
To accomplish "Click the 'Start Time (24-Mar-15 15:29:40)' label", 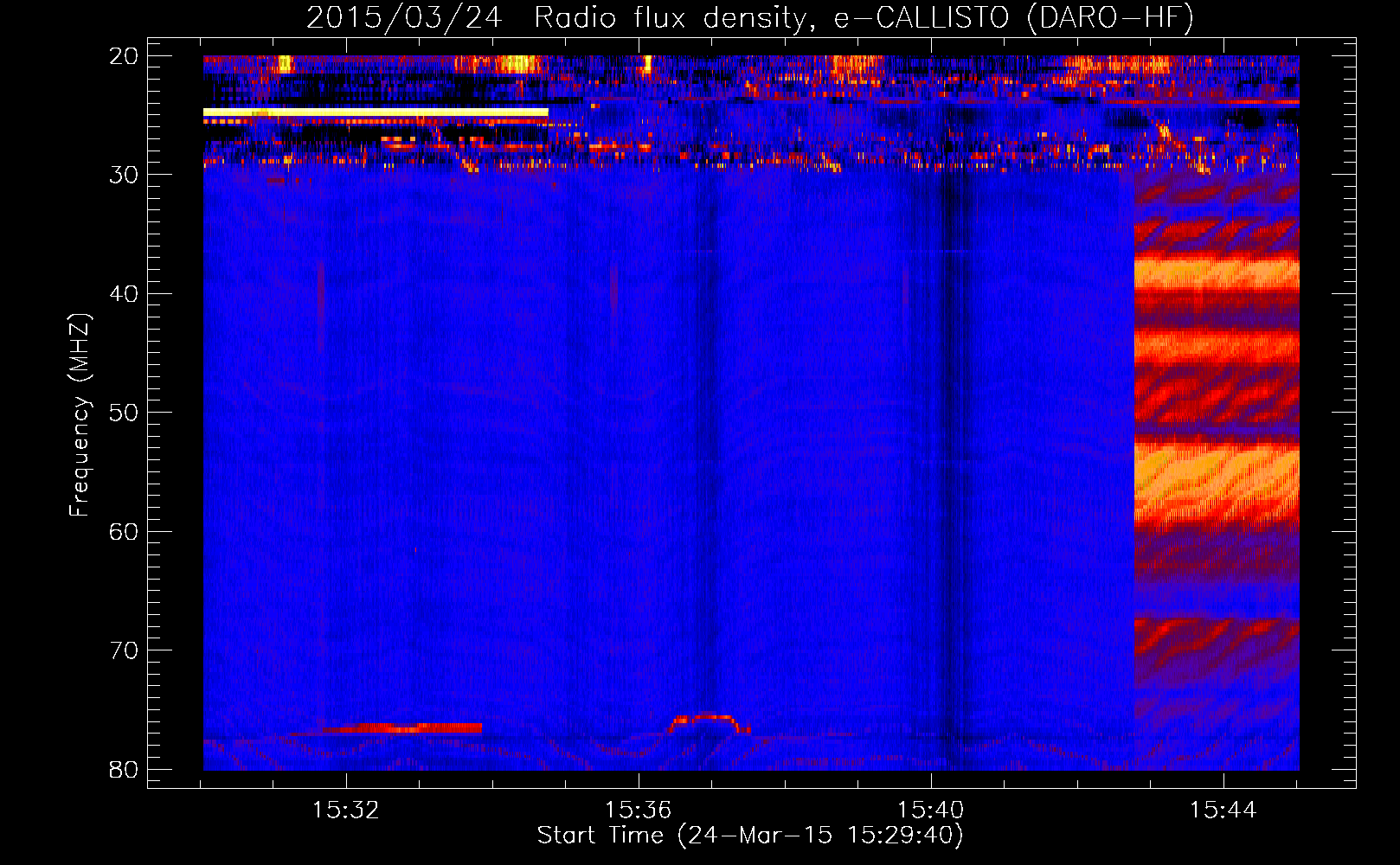I will click(750, 836).
